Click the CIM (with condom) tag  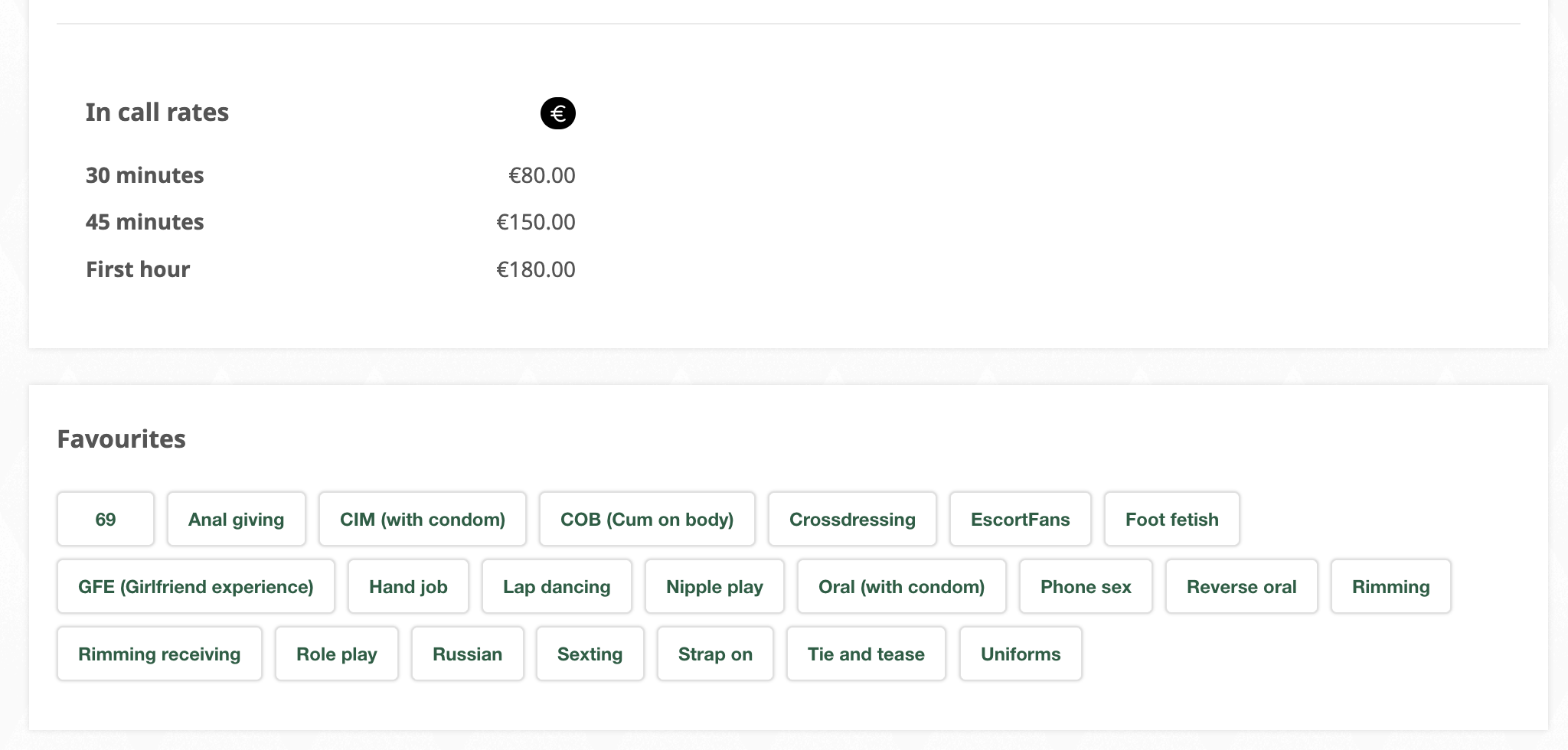(x=423, y=519)
